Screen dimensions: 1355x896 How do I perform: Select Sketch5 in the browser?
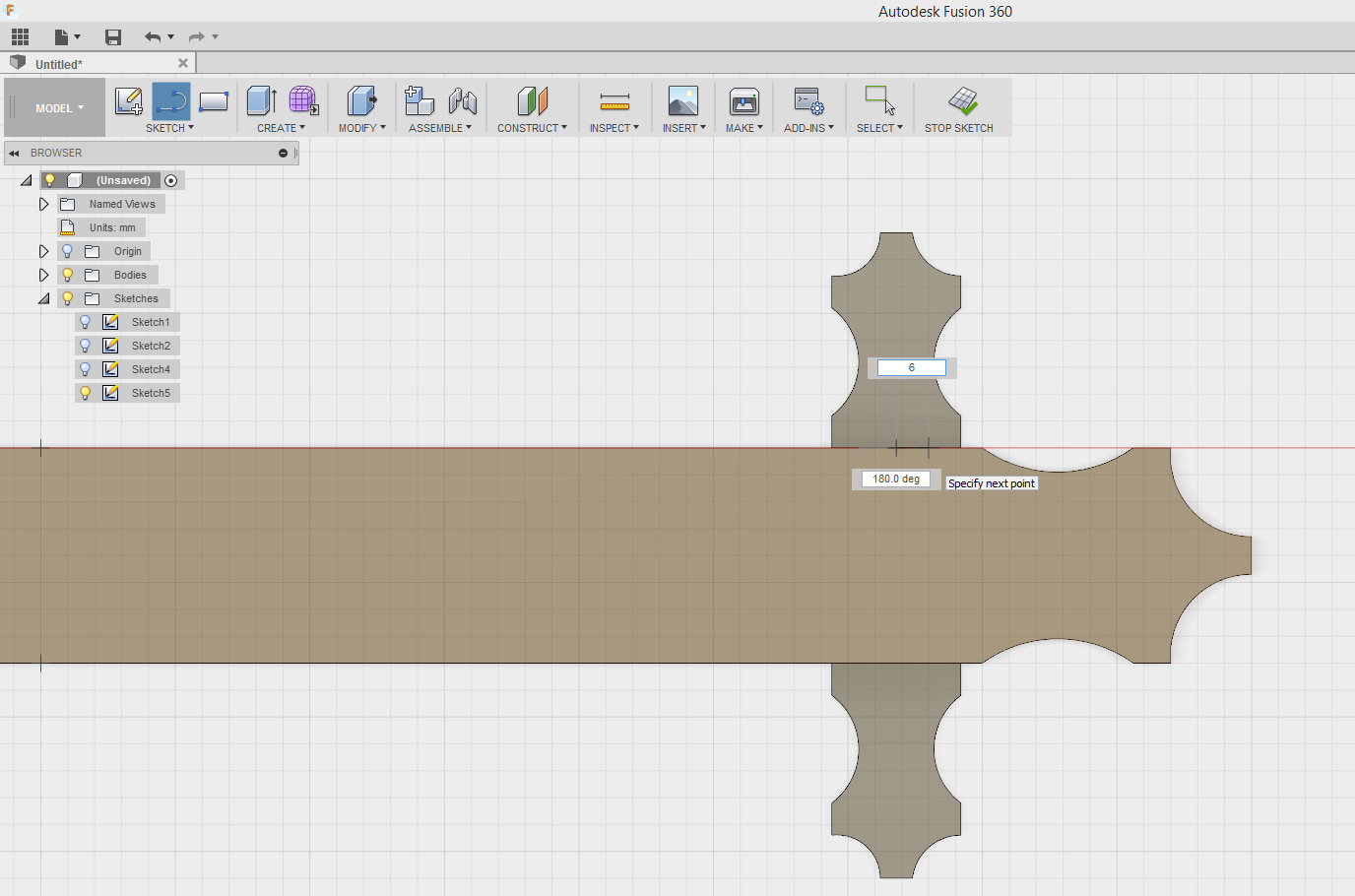click(151, 393)
